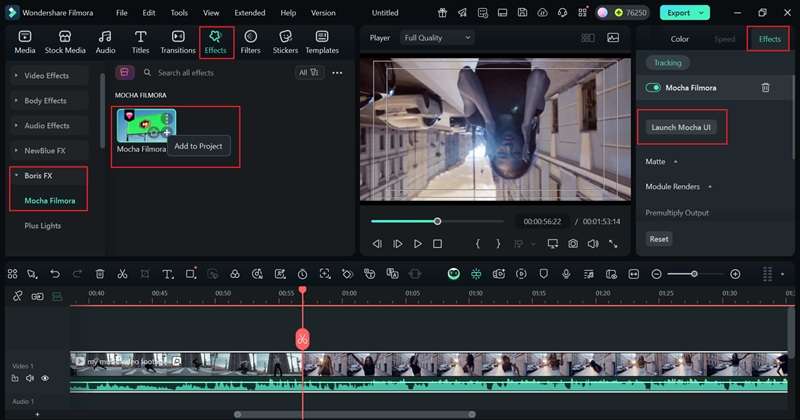Click the timeline zoom slider handle
Image resolution: width=800 pixels, height=420 pixels.
pos(694,274)
